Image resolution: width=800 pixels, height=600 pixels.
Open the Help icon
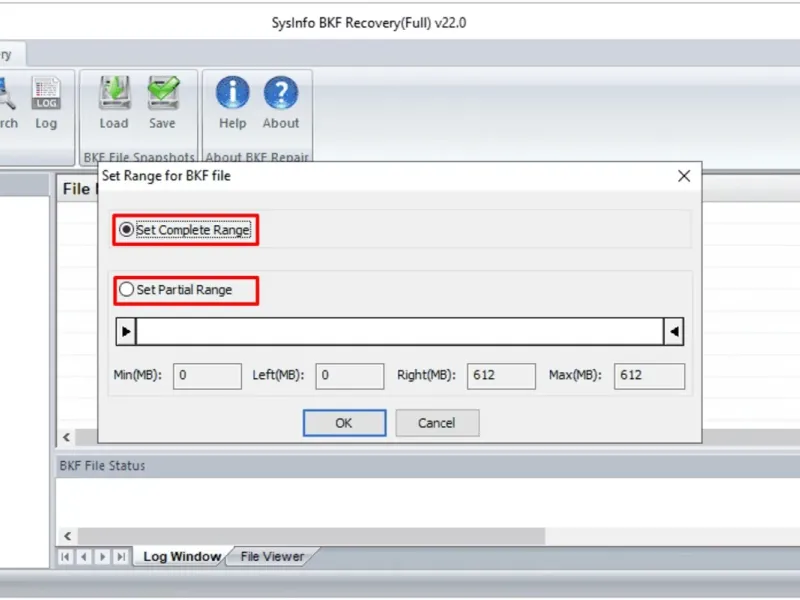coord(233,103)
